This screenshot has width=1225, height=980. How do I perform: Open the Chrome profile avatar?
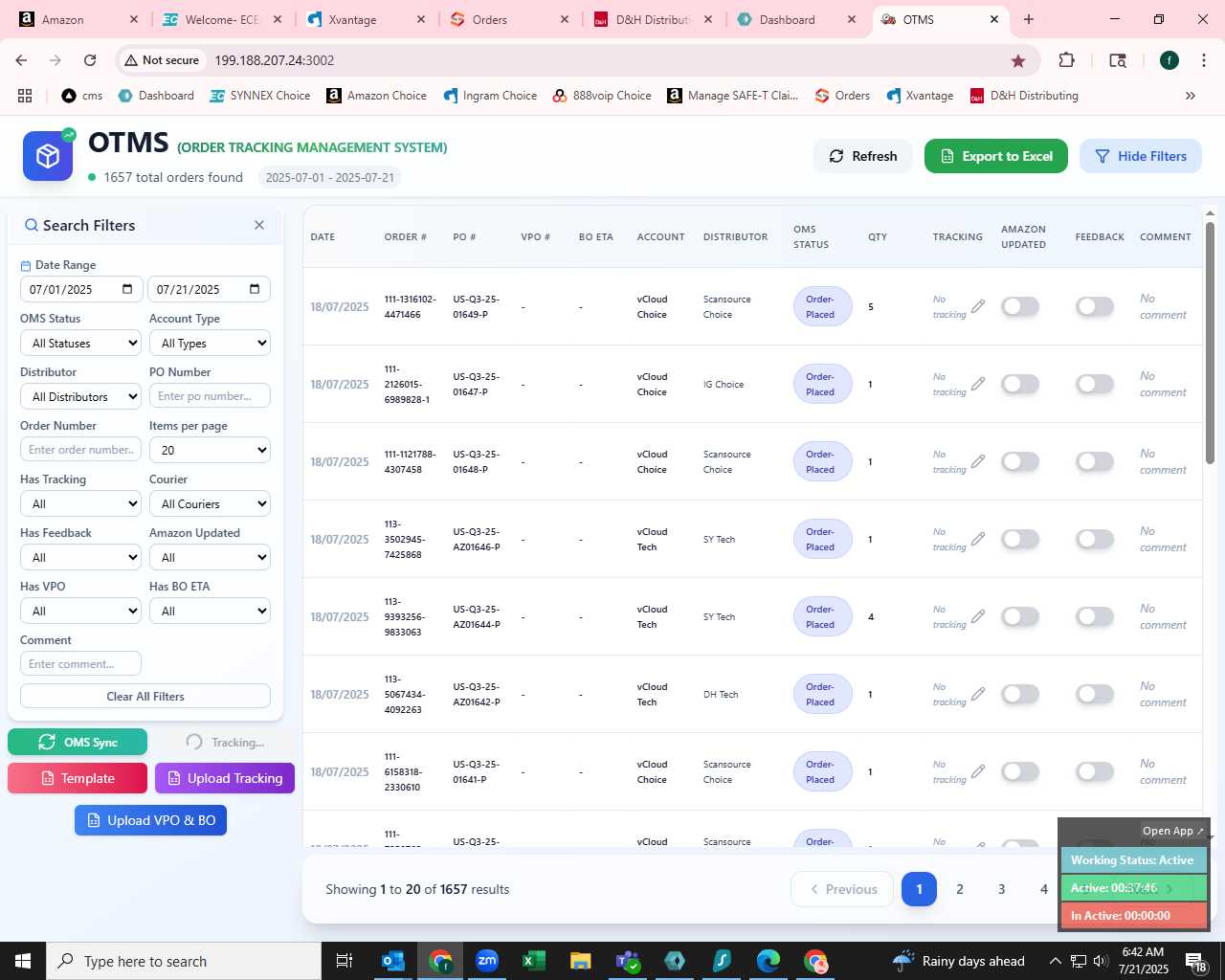[x=1169, y=60]
